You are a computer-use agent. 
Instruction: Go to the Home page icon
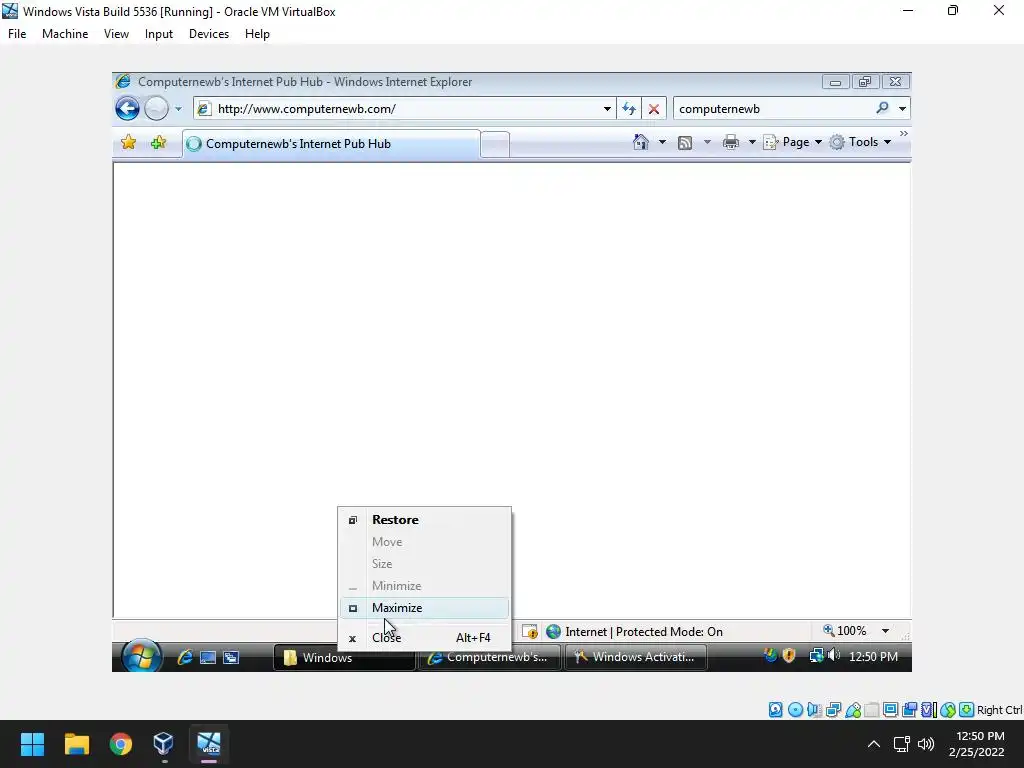641,142
